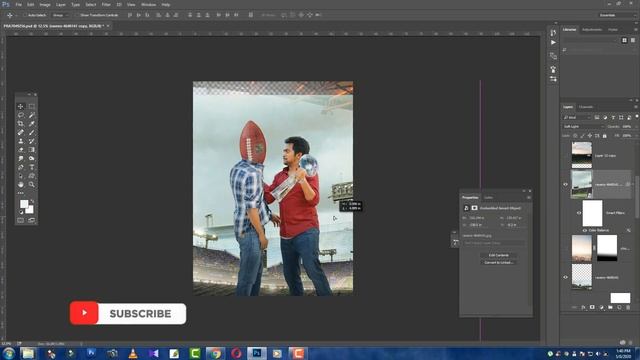This screenshot has width=640, height=360.
Task: Select the Pen tool
Action: coord(20,167)
